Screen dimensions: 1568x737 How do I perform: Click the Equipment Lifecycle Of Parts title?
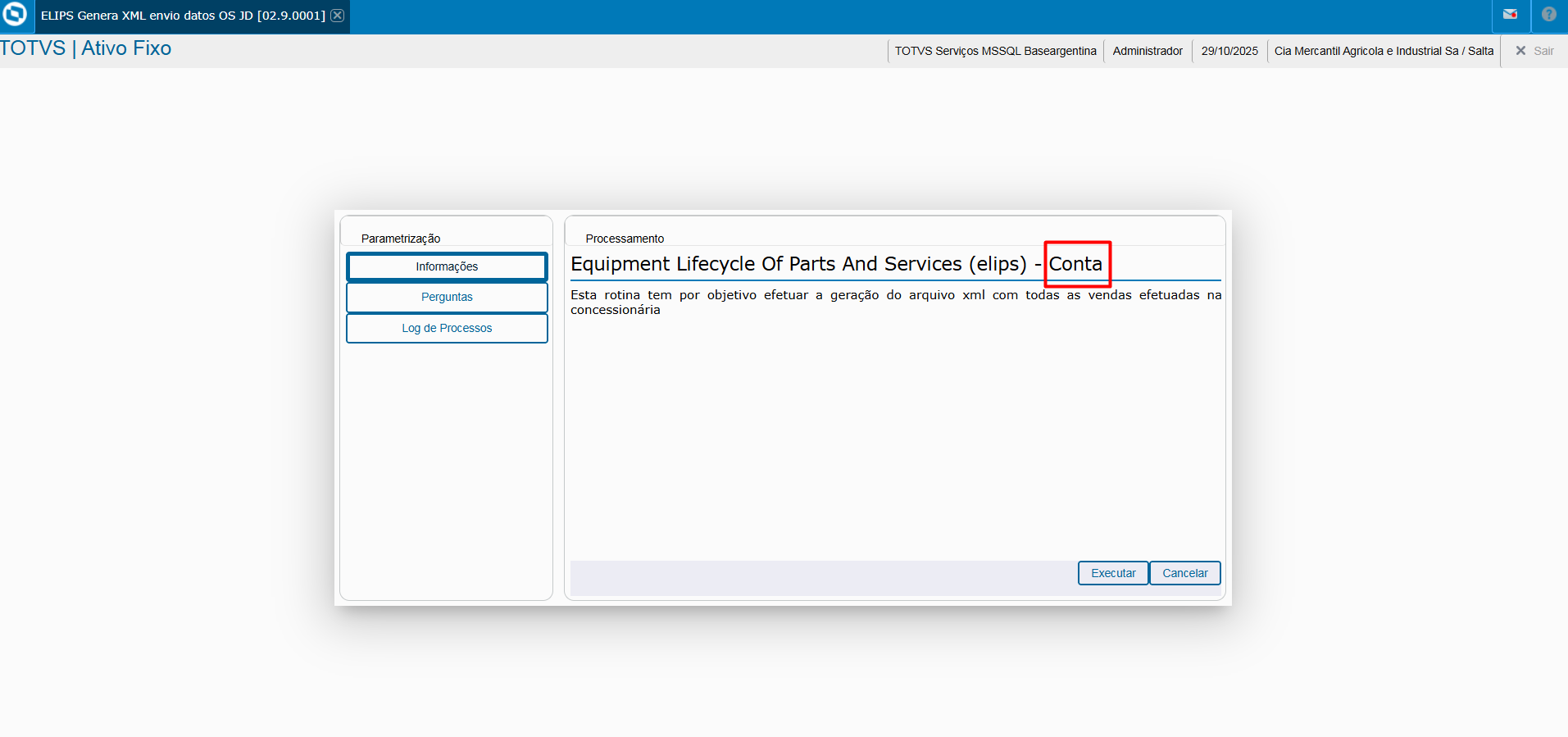798,264
